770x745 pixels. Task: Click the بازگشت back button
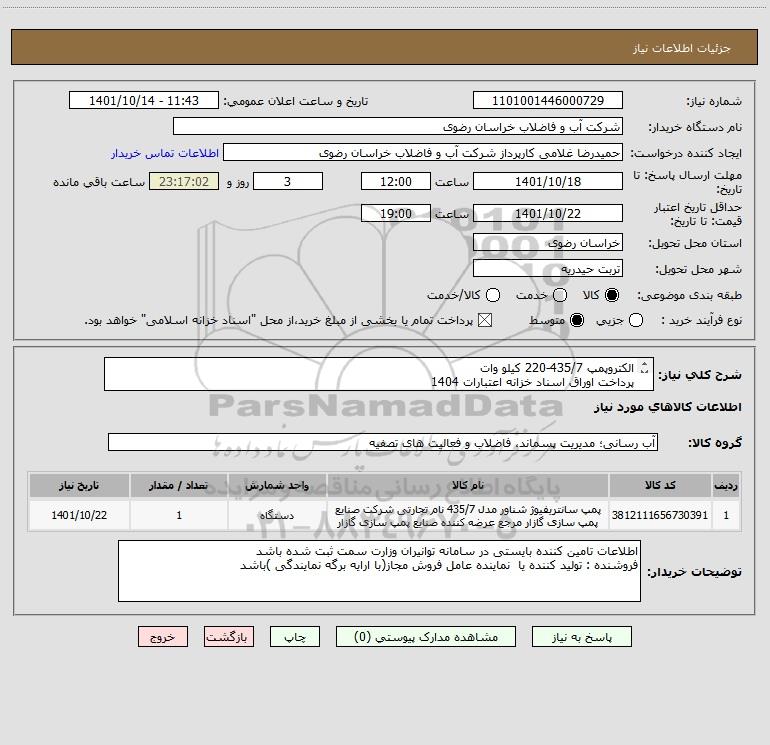(229, 637)
